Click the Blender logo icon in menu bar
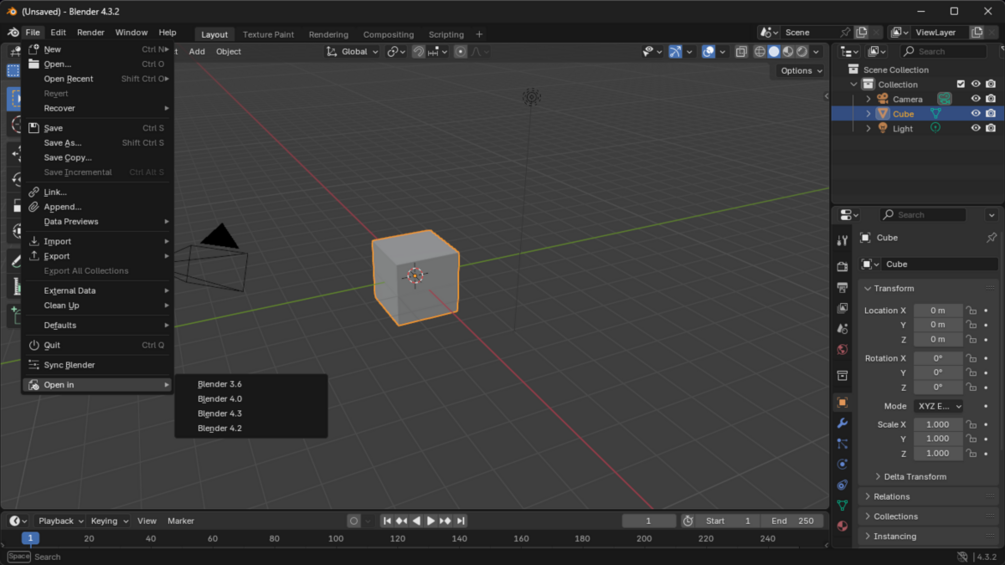The width and height of the screenshot is (1005, 565). (x=13, y=32)
